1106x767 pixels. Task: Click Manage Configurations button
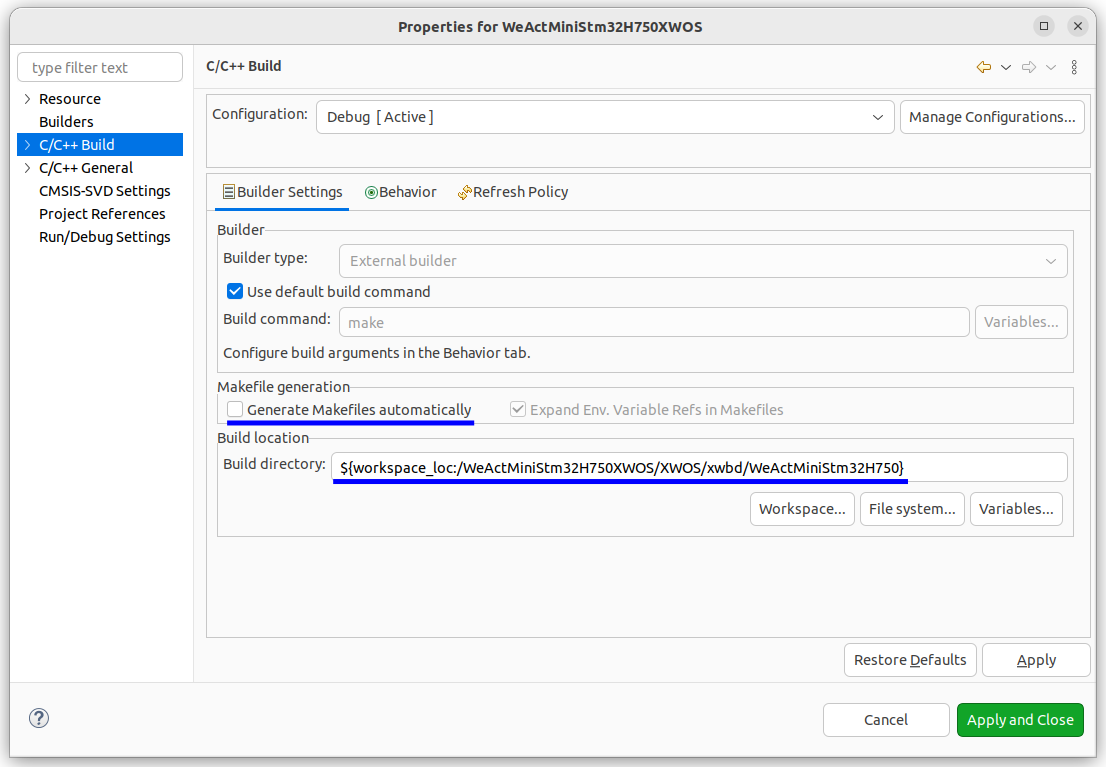992,117
